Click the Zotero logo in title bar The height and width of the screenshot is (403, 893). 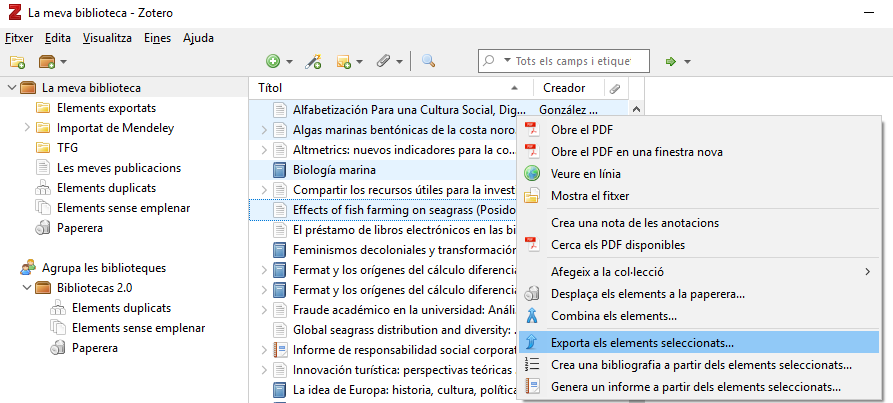pyautogui.click(x=14, y=13)
